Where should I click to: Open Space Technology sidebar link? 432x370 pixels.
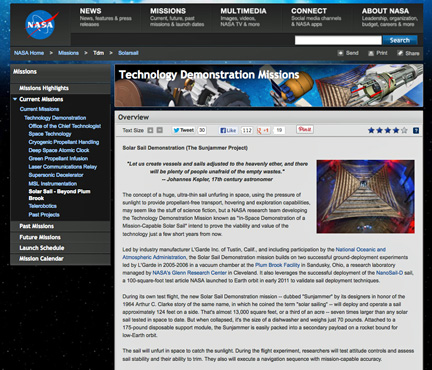point(50,134)
